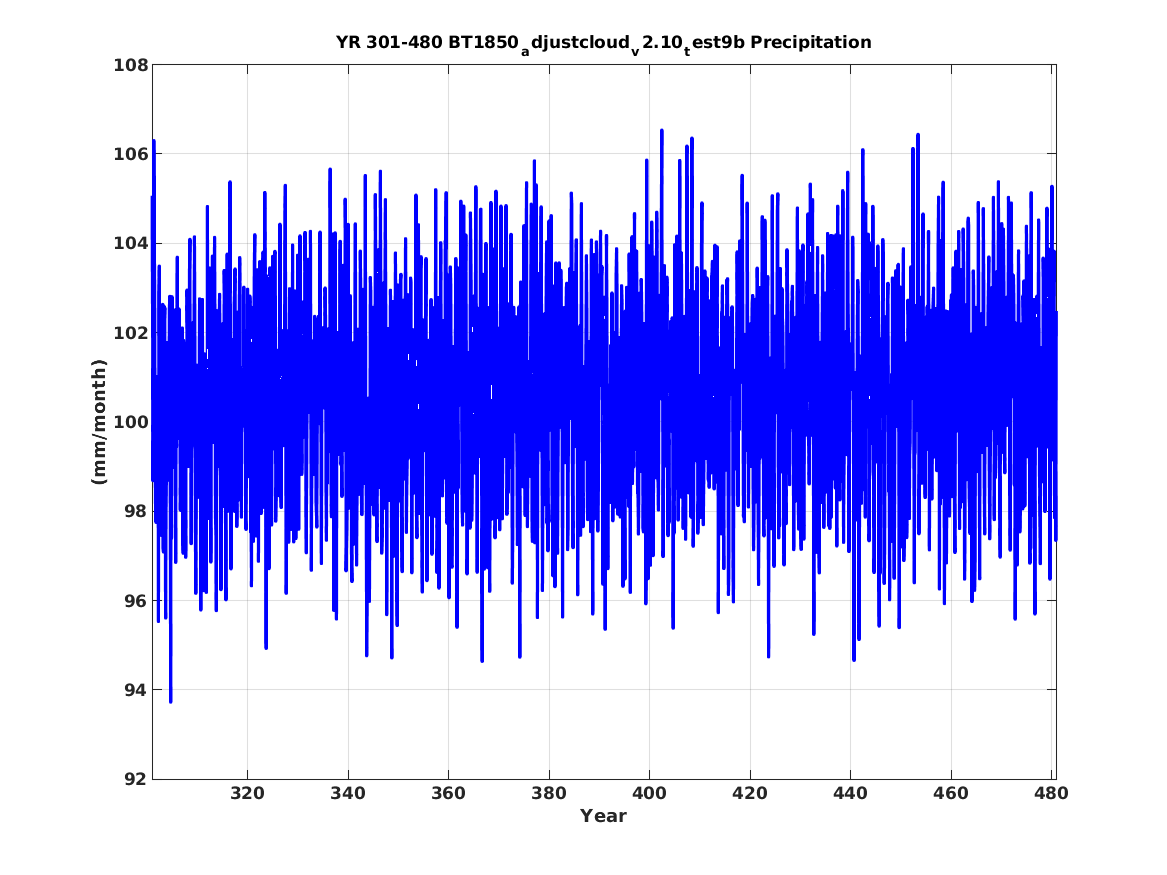1167x875 pixels.
Task: Click x-axis tick label 400
Action: (649, 793)
